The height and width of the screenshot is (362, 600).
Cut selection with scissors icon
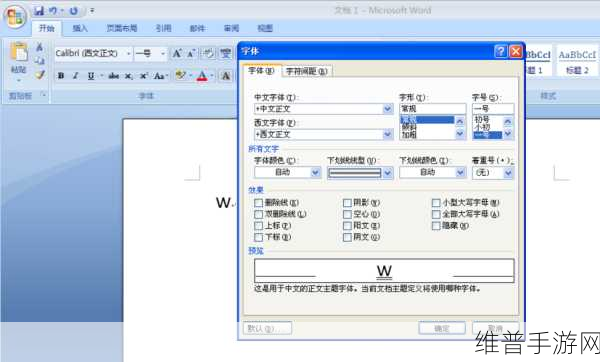point(39,47)
